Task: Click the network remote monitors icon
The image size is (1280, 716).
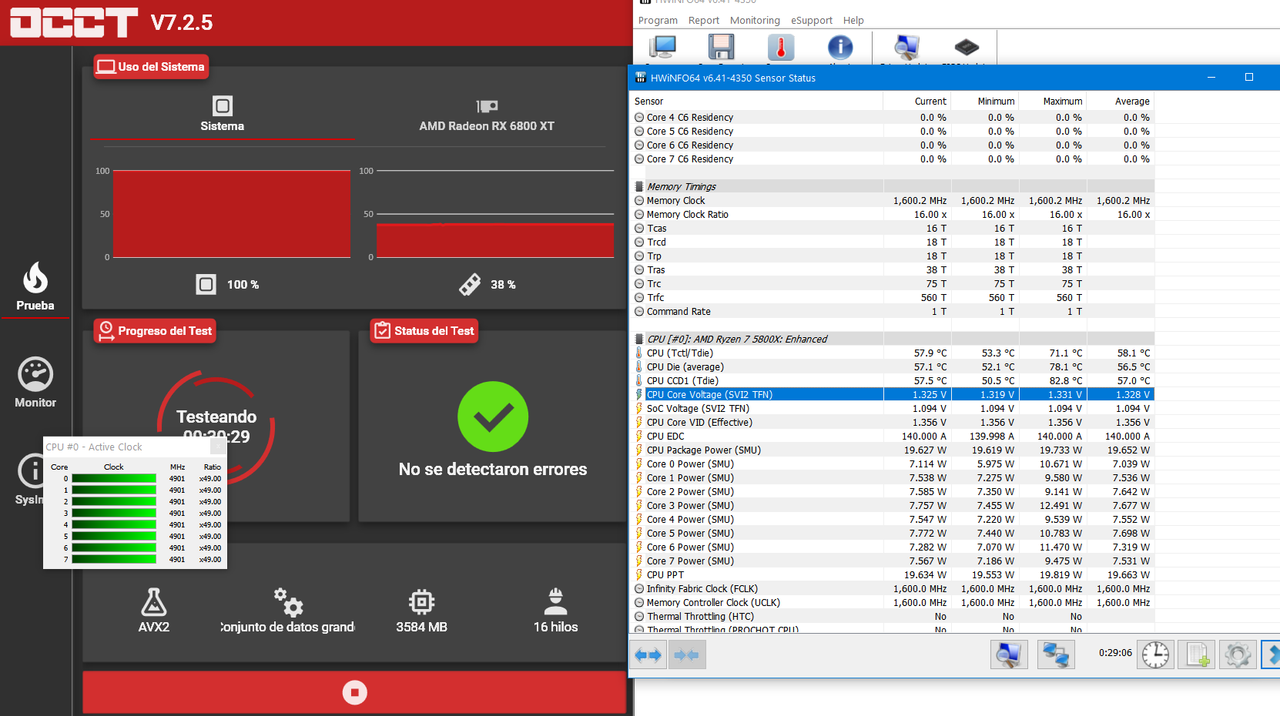Action: pyautogui.click(x=1055, y=655)
